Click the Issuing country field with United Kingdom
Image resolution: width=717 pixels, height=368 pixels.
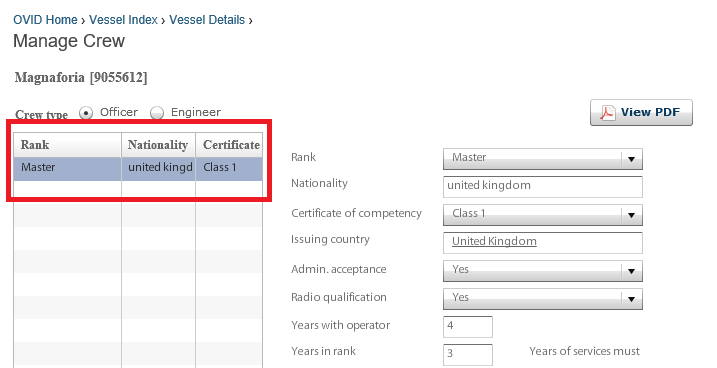(x=543, y=242)
